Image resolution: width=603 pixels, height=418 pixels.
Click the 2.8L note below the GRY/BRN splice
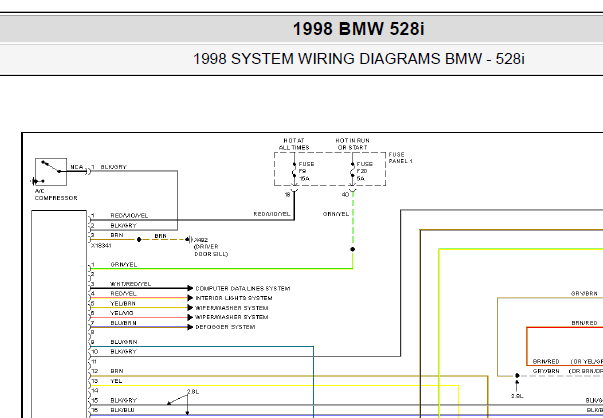(x=517, y=396)
